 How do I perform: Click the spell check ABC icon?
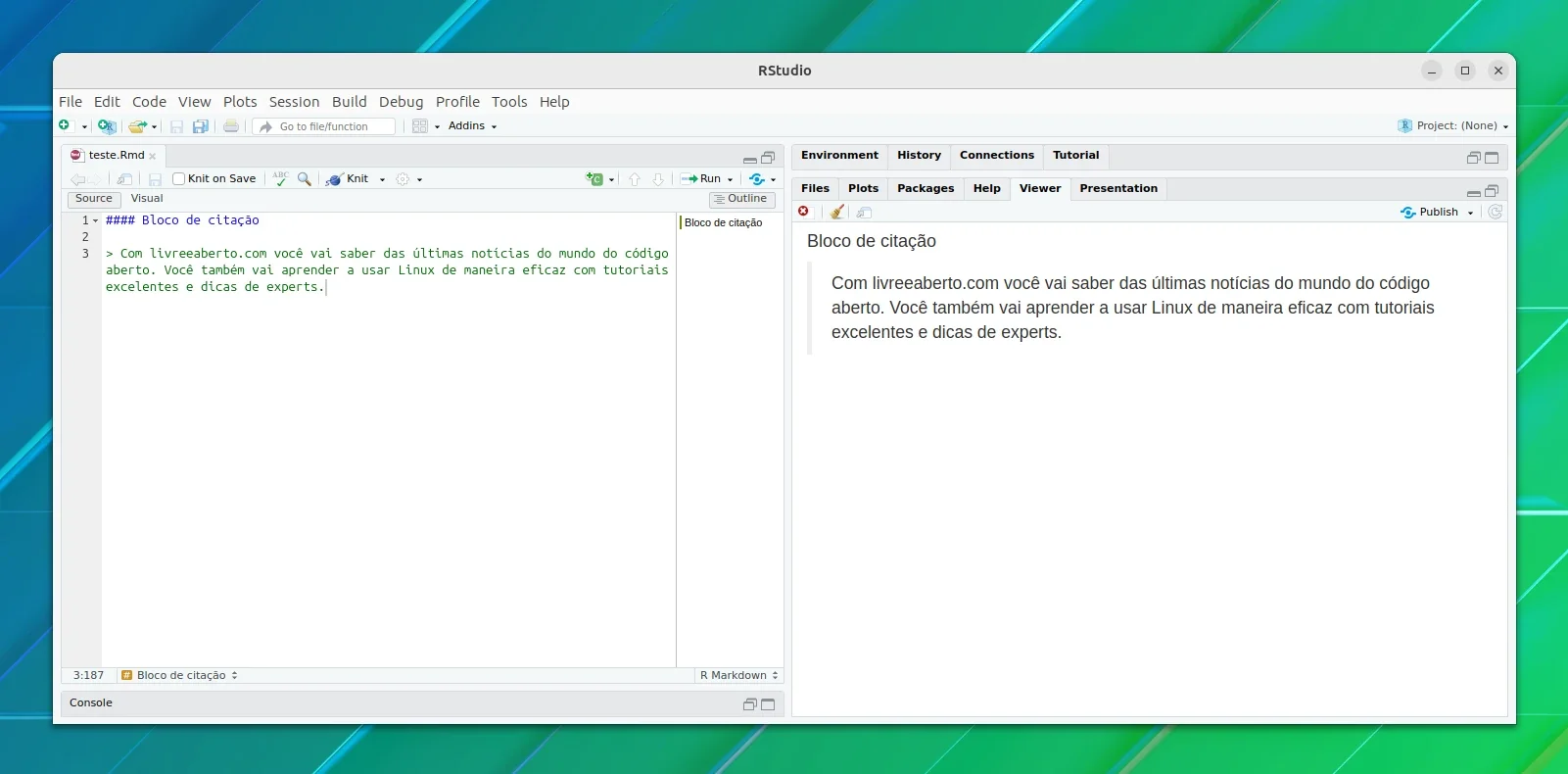coord(281,178)
